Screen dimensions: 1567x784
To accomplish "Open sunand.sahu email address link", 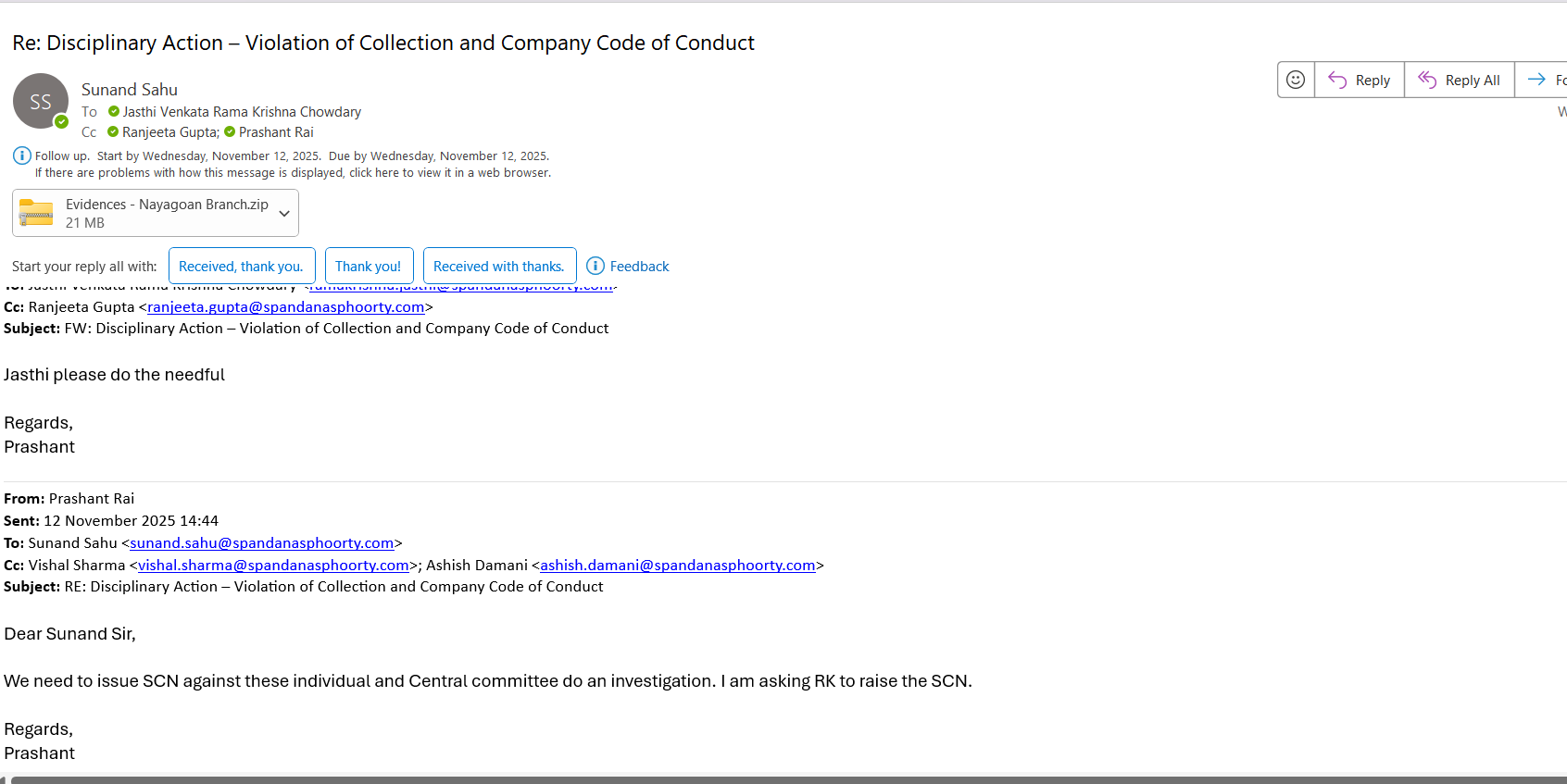I will (261, 542).
